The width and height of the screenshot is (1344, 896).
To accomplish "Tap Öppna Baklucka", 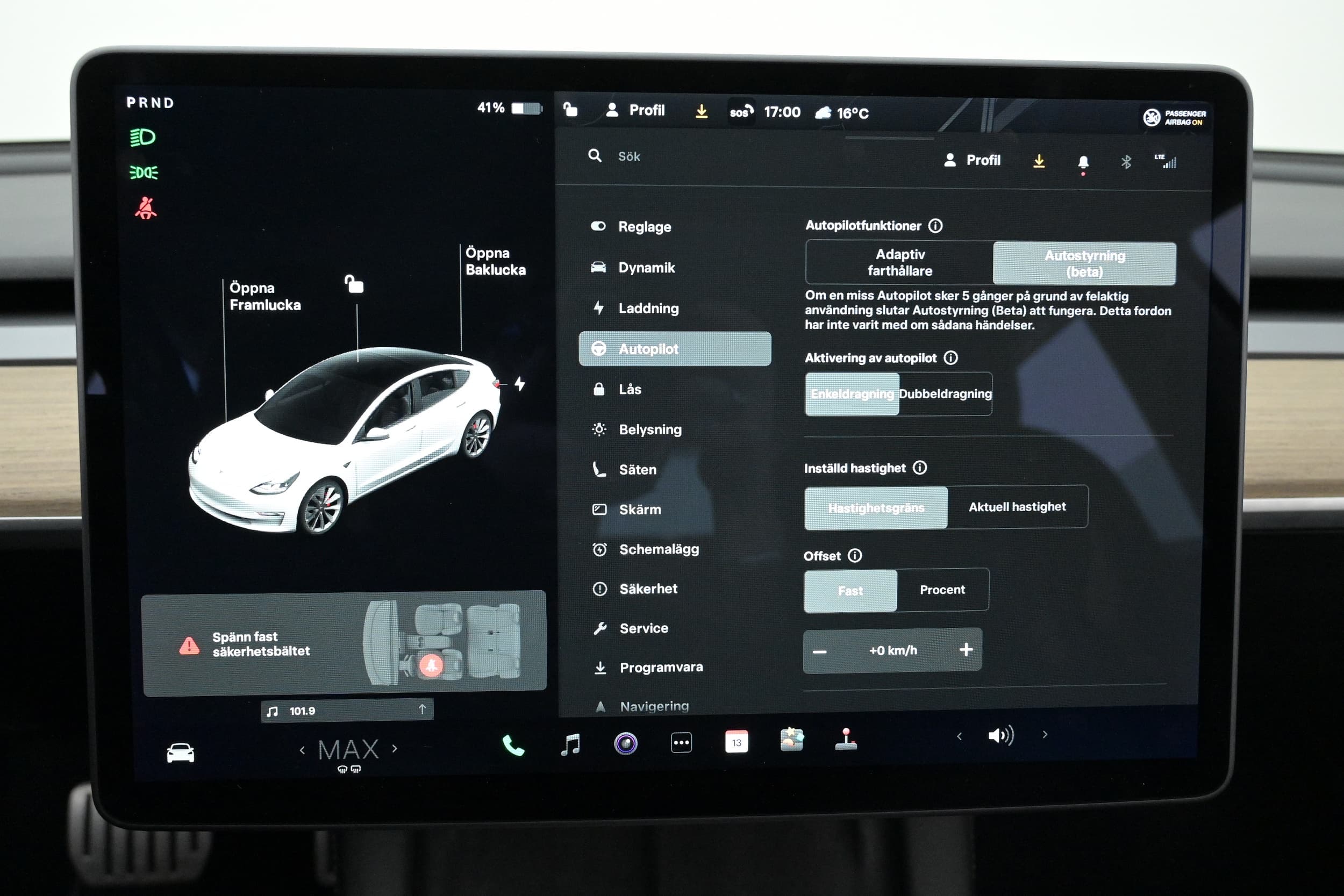I will pos(496,261).
